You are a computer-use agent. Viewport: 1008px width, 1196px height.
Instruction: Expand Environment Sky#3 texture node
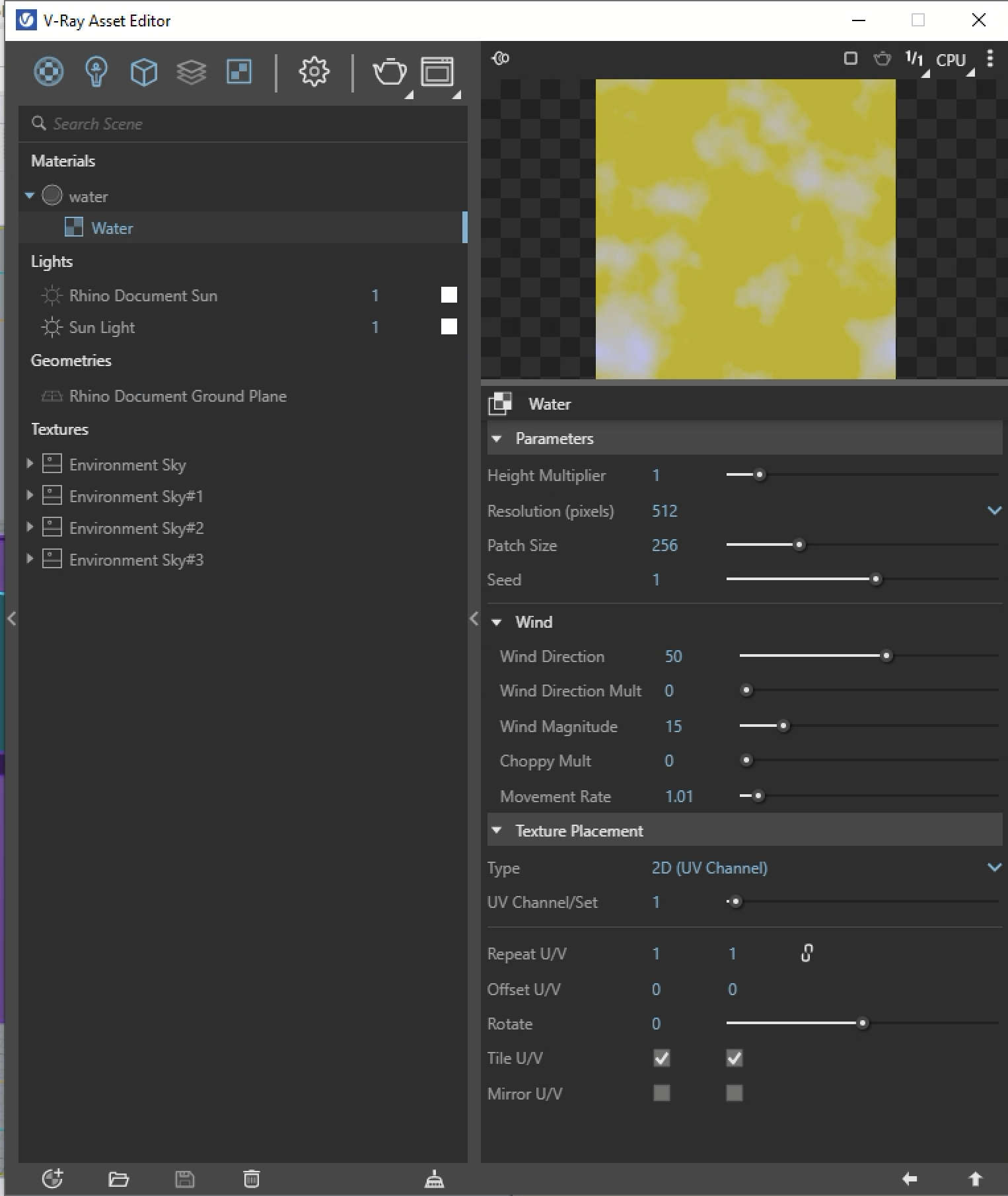click(29, 558)
